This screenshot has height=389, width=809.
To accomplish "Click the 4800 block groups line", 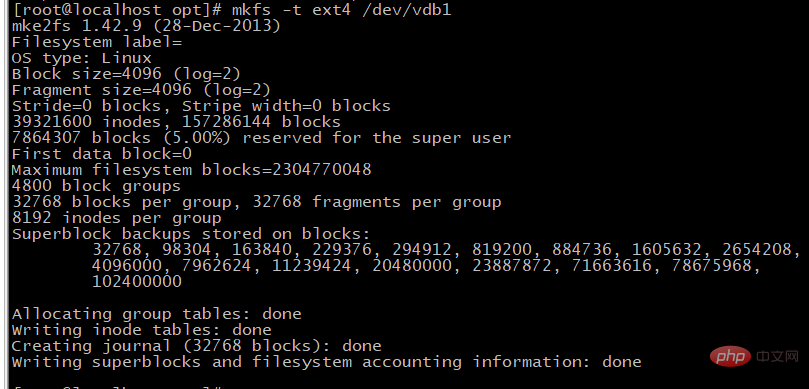I will click(96, 186).
